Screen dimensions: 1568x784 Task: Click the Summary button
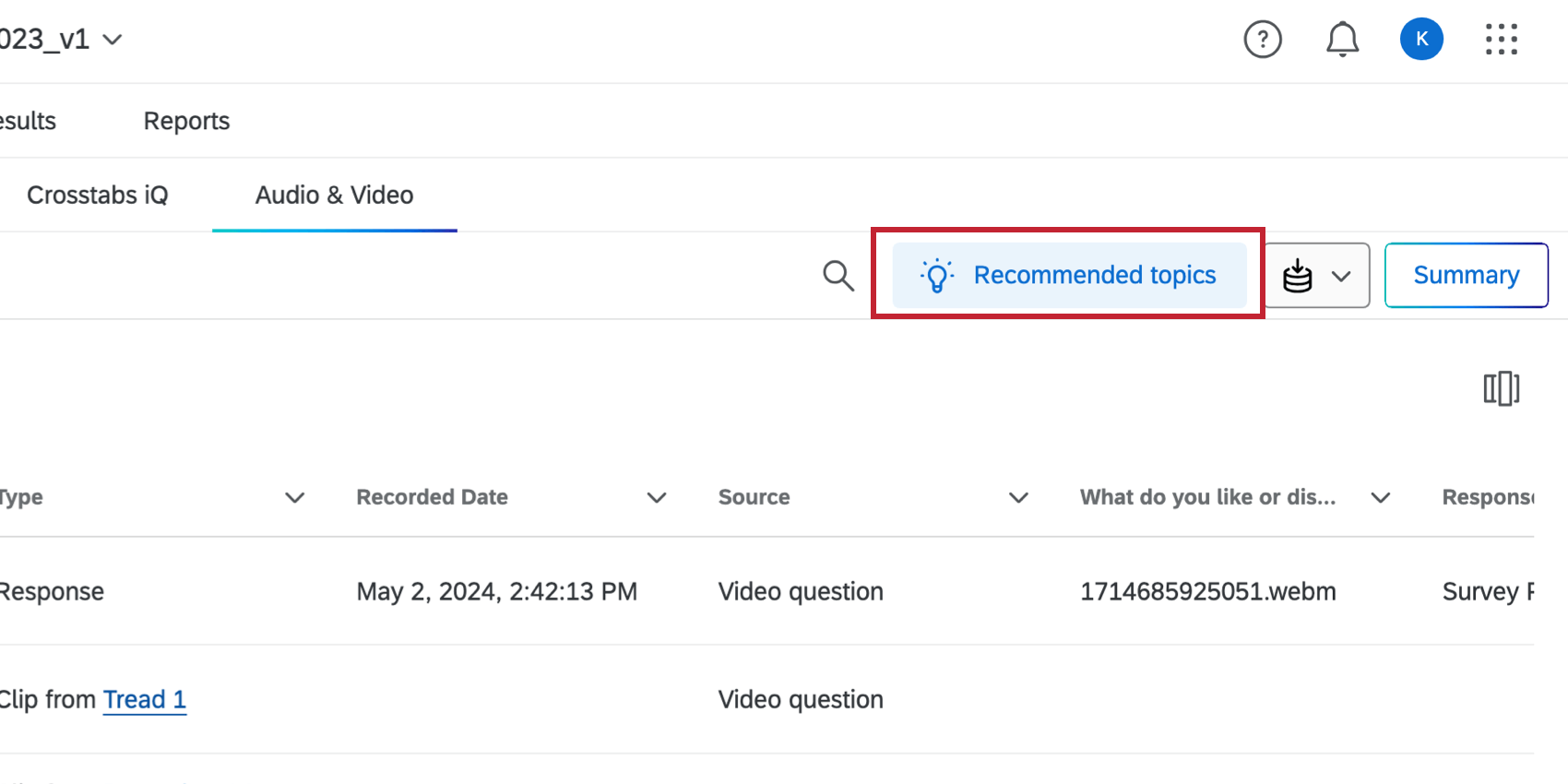tap(1466, 275)
